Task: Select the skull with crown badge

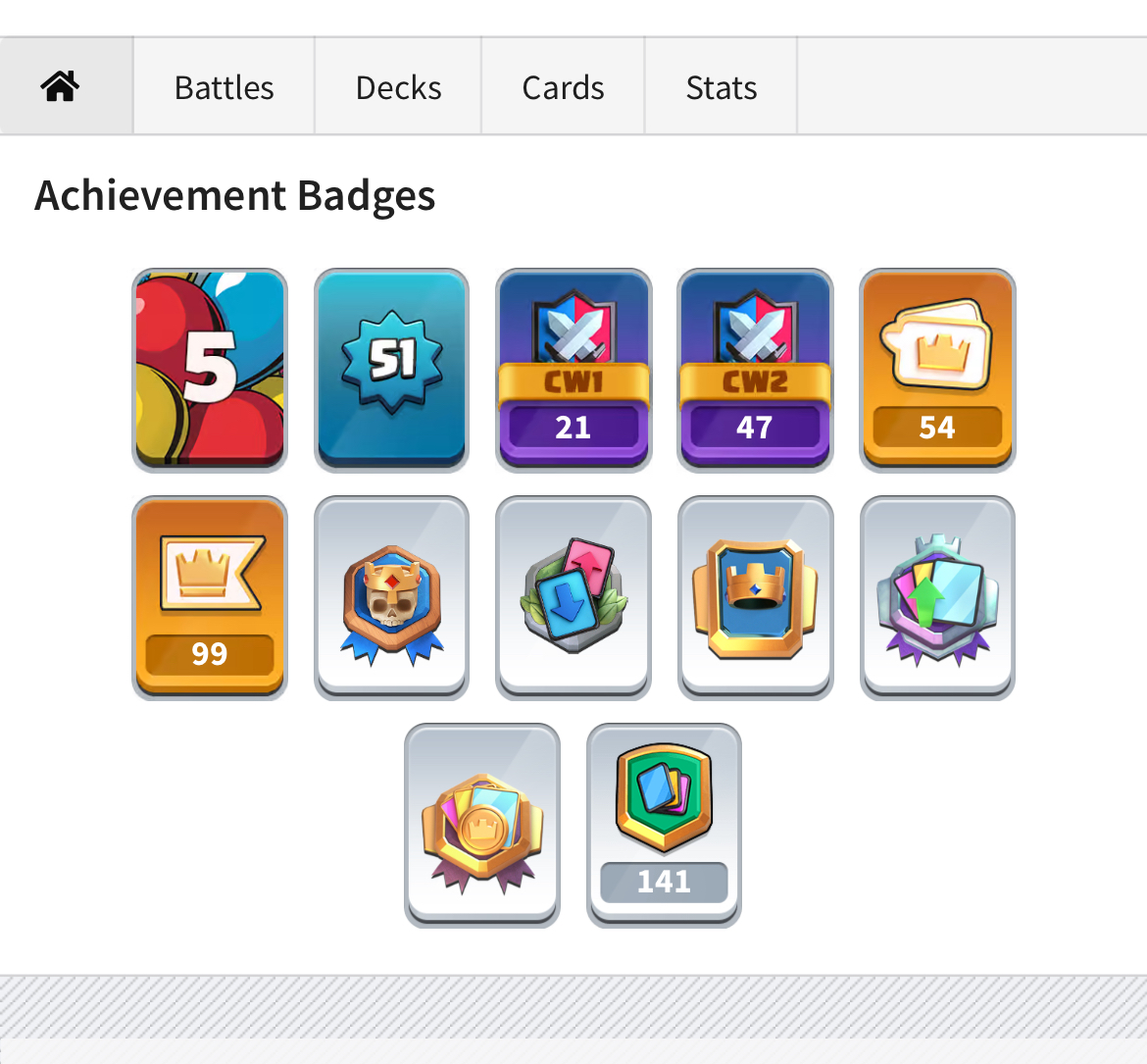Action: point(391,598)
